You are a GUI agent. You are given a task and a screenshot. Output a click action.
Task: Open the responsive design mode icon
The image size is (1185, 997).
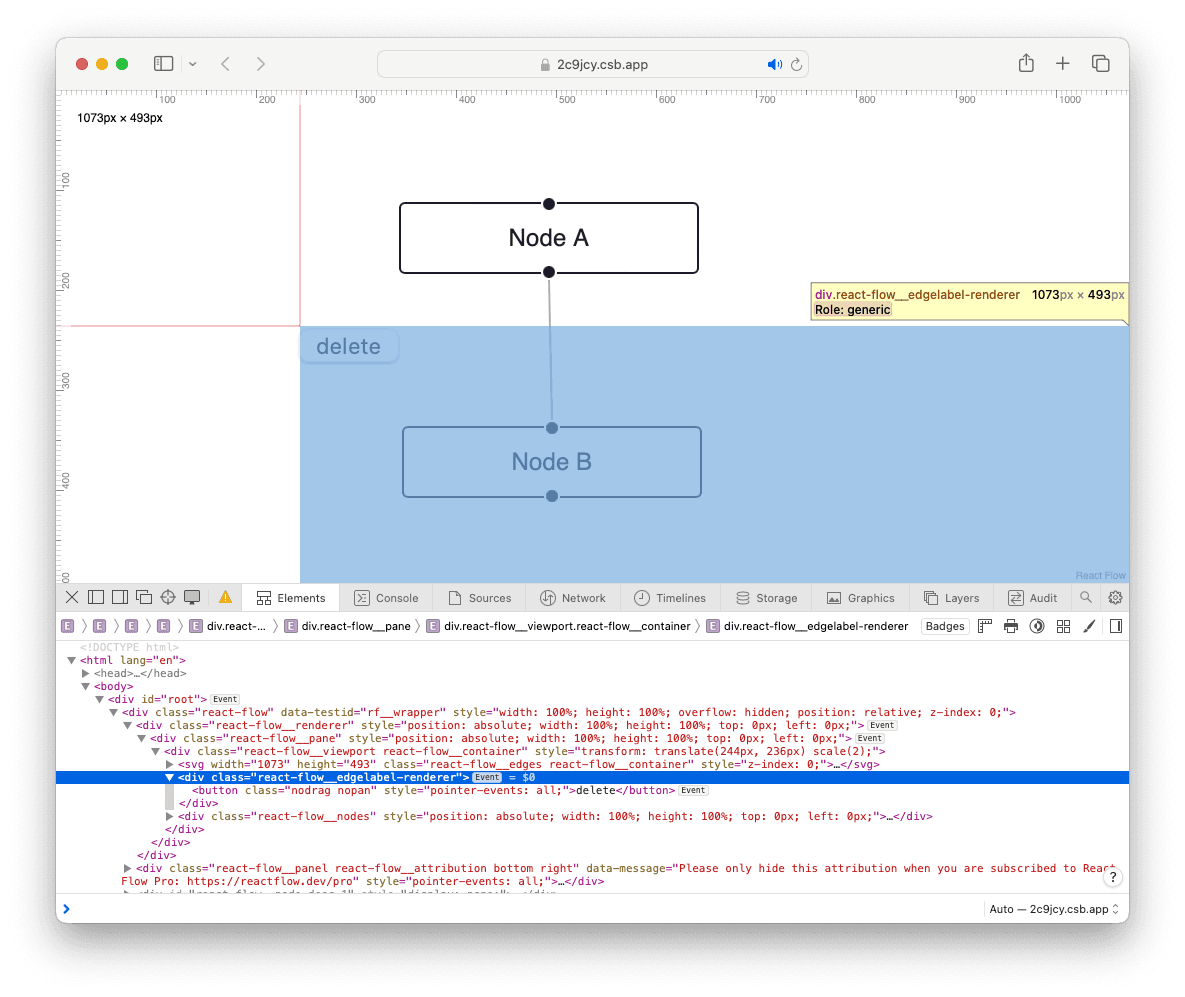192,597
